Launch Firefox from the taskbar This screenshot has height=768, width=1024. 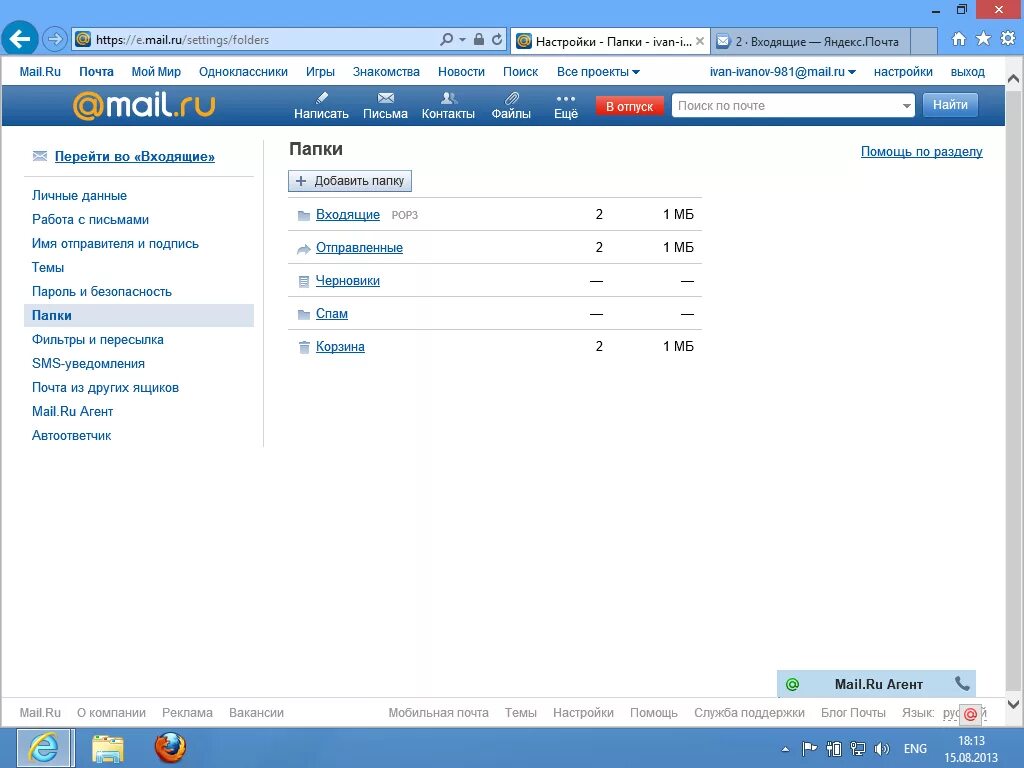[170, 748]
